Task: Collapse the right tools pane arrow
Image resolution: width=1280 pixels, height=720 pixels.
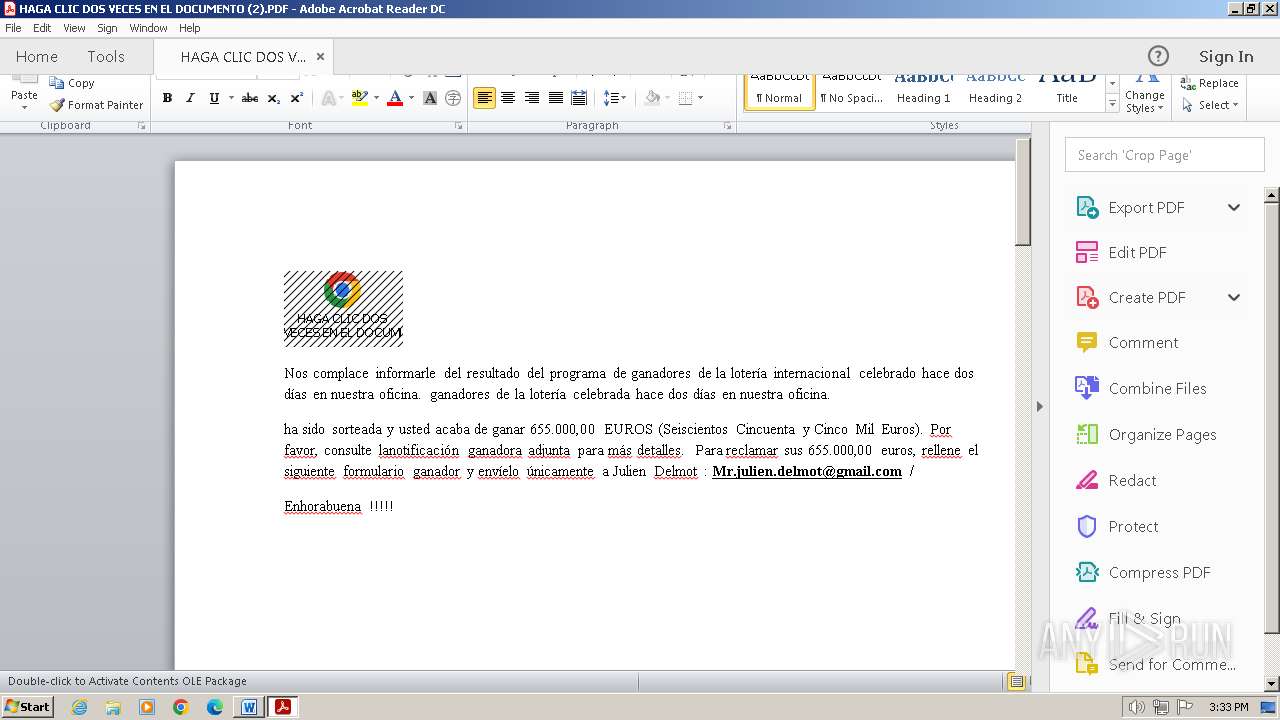Action: [1039, 406]
